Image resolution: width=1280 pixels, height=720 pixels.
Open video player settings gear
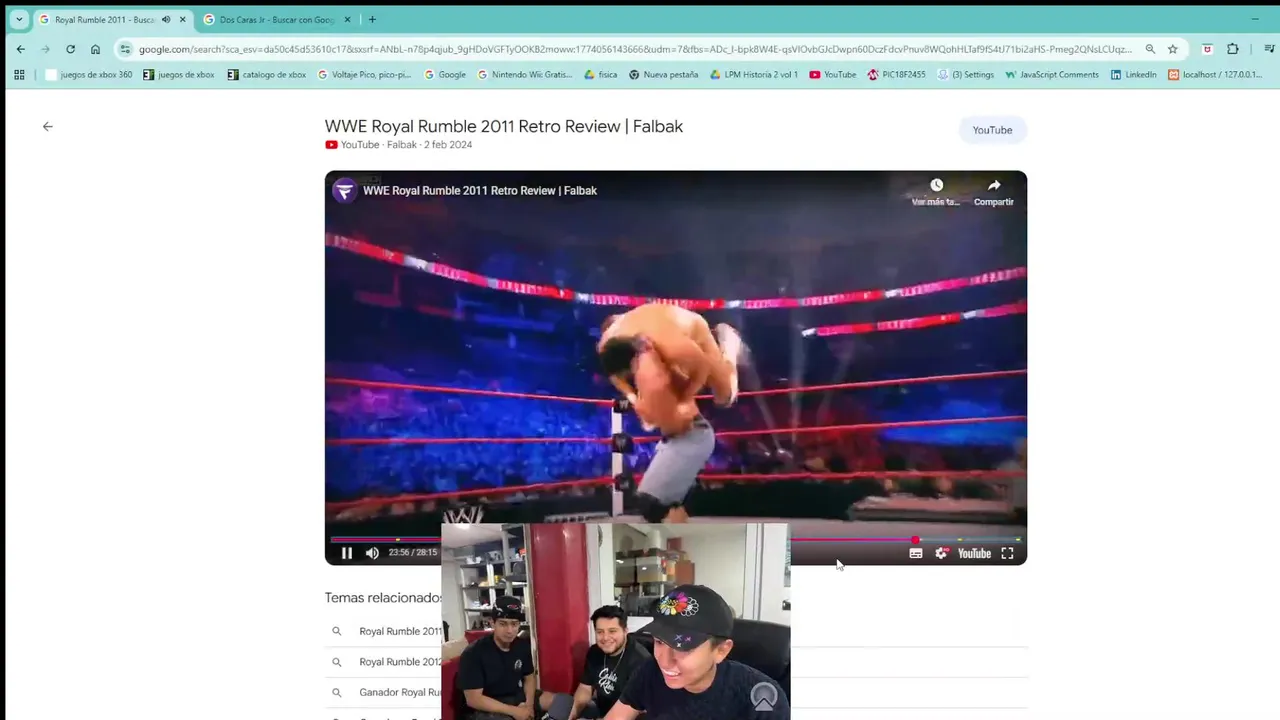[x=941, y=553]
